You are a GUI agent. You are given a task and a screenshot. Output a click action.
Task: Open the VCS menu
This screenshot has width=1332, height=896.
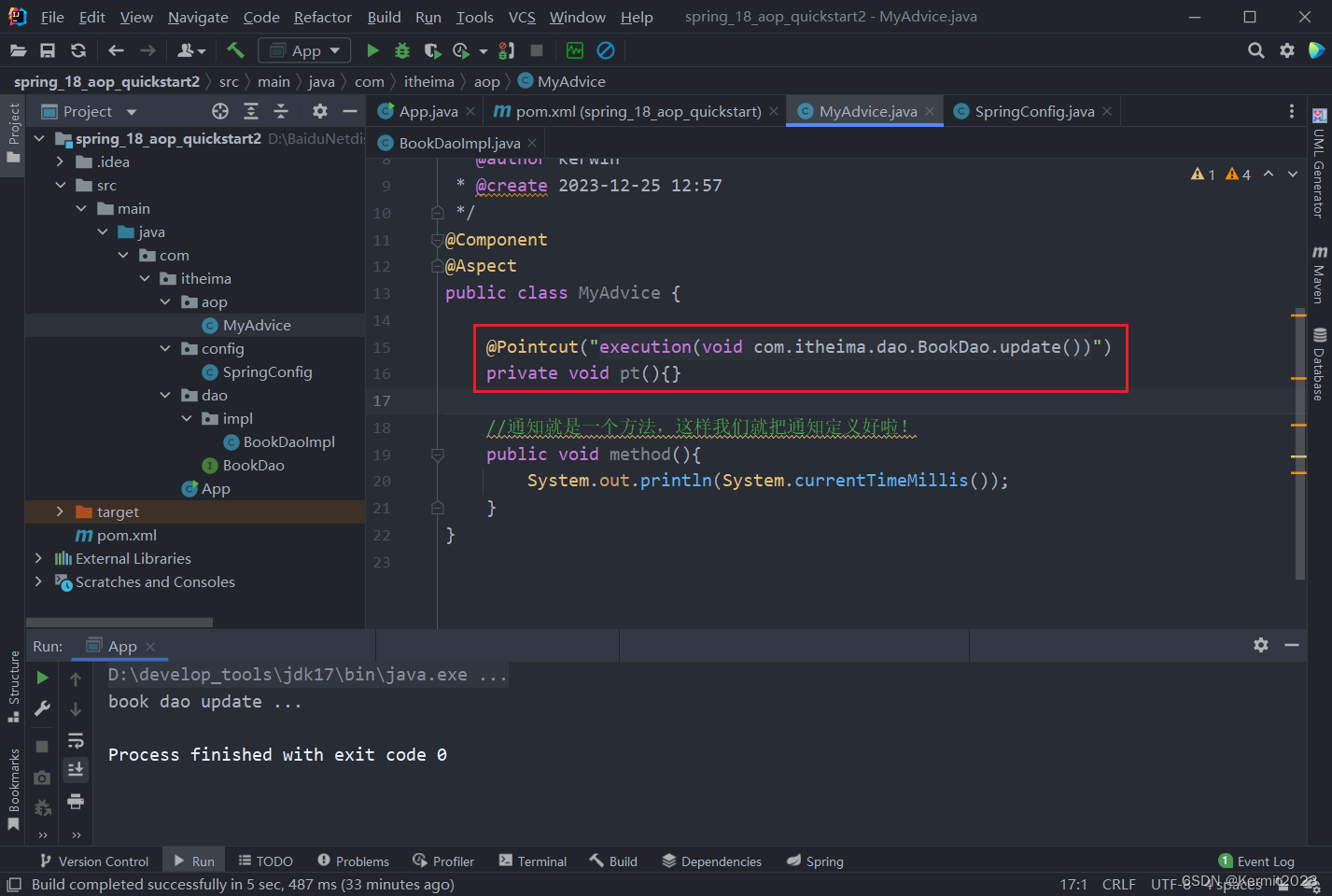pyautogui.click(x=522, y=17)
